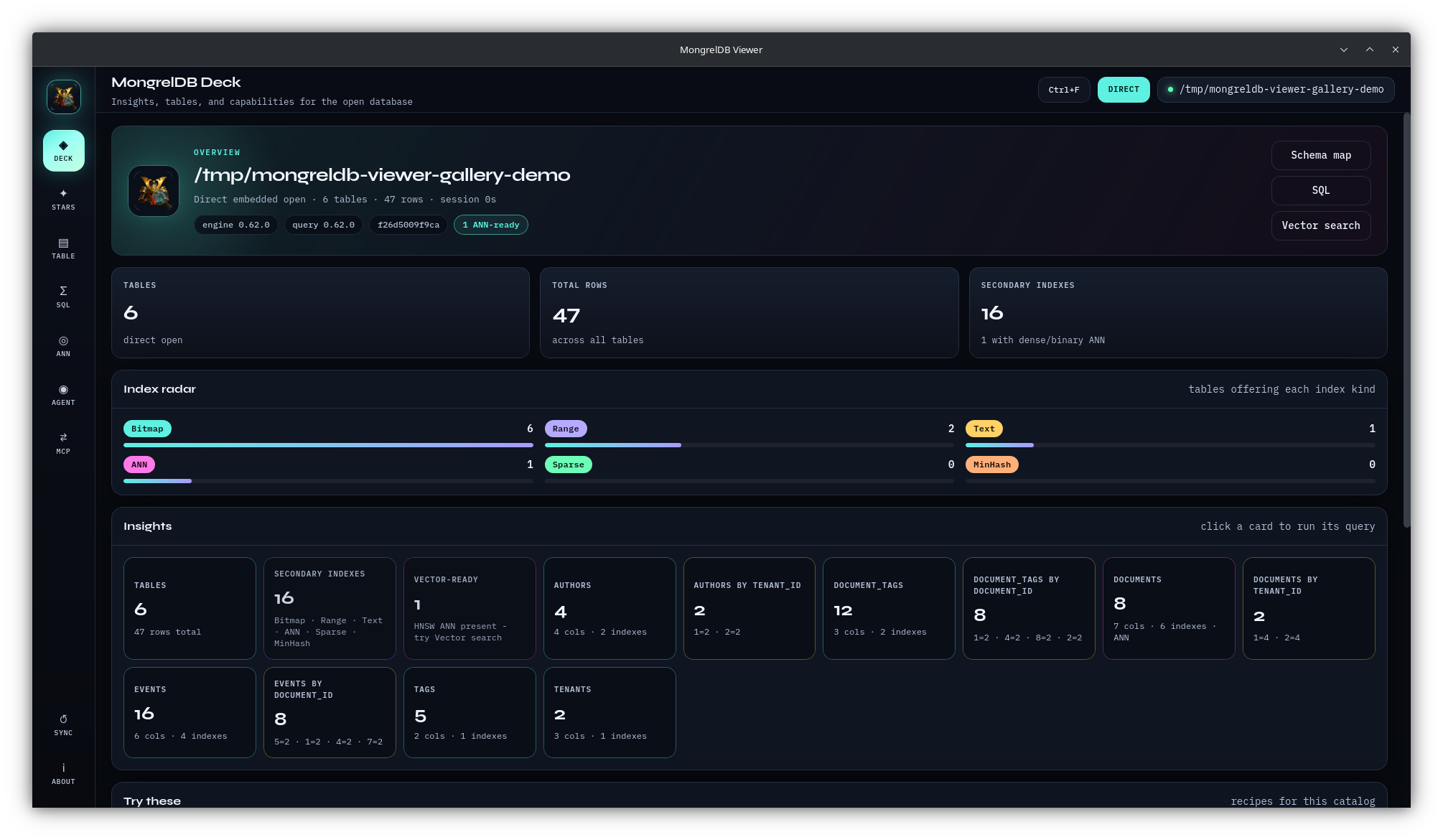Viewport: 1443px width, 840px height.
Task: Open the SQL button in overview card
Action: point(1321,190)
